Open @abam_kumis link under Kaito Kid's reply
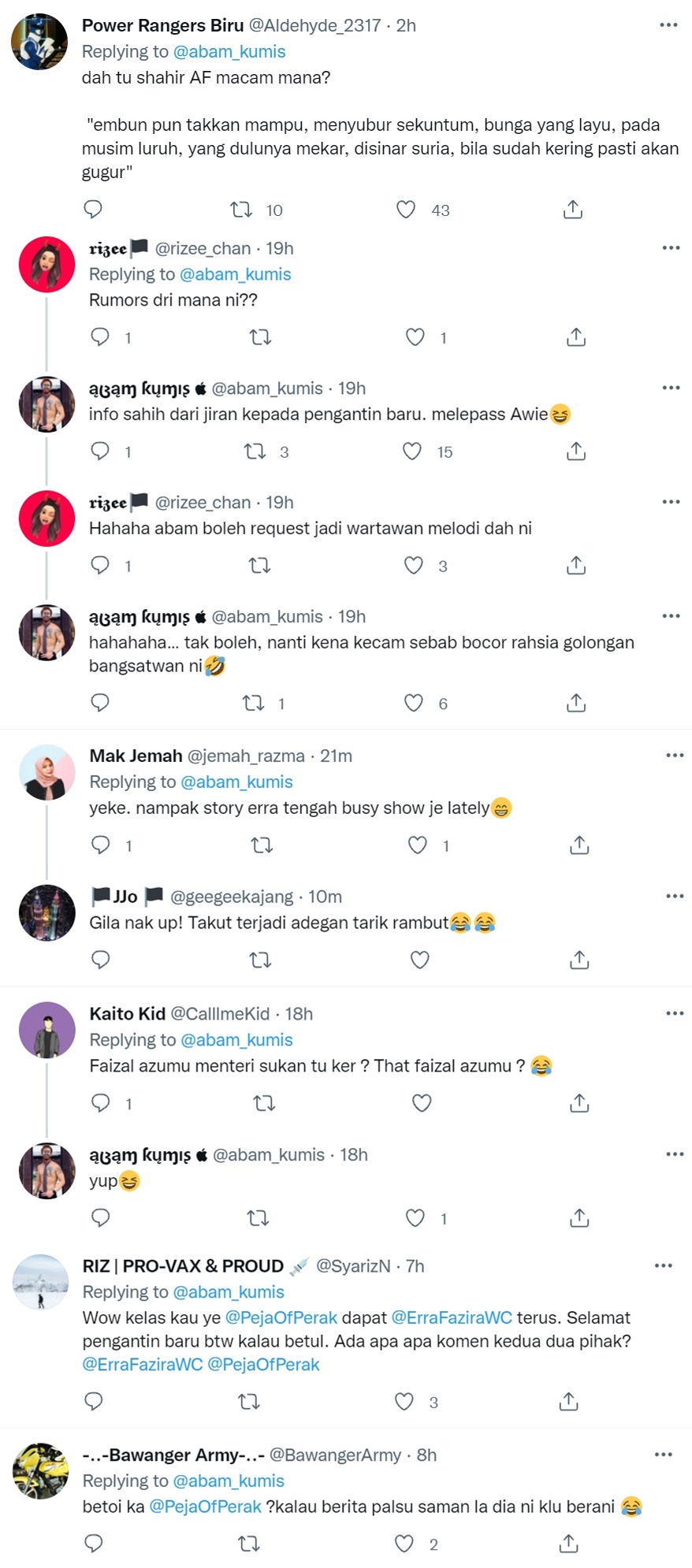The width and height of the screenshot is (692, 1568). (236, 1039)
